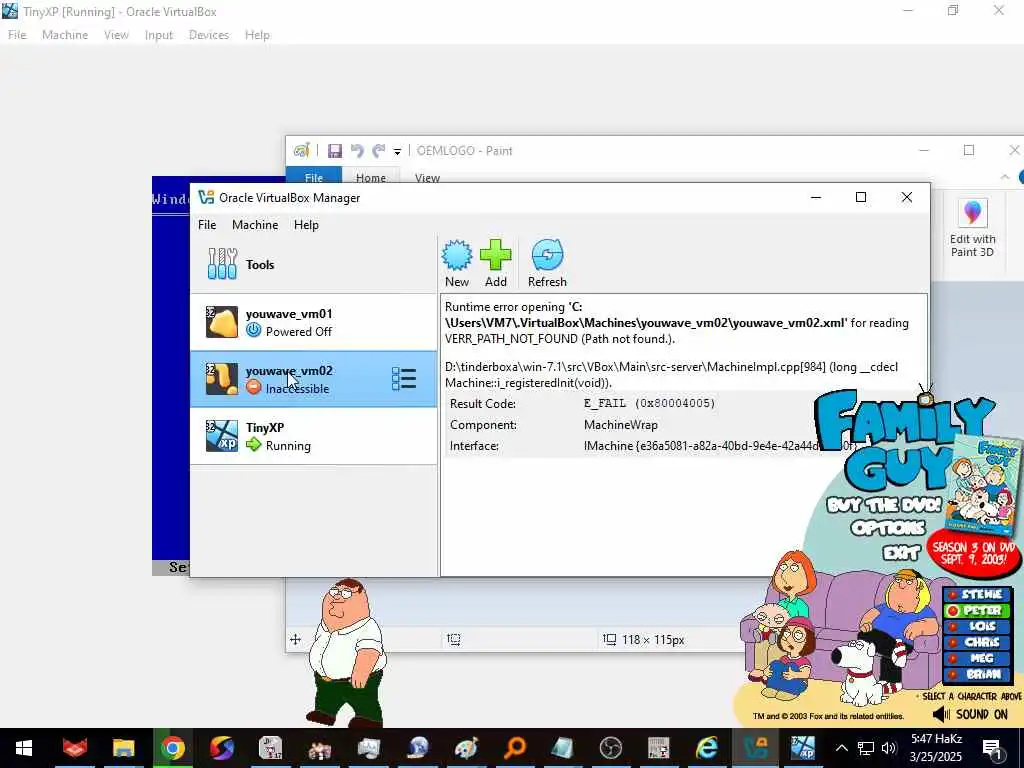
Task: Click the green Add machine icon
Action: tap(495, 263)
